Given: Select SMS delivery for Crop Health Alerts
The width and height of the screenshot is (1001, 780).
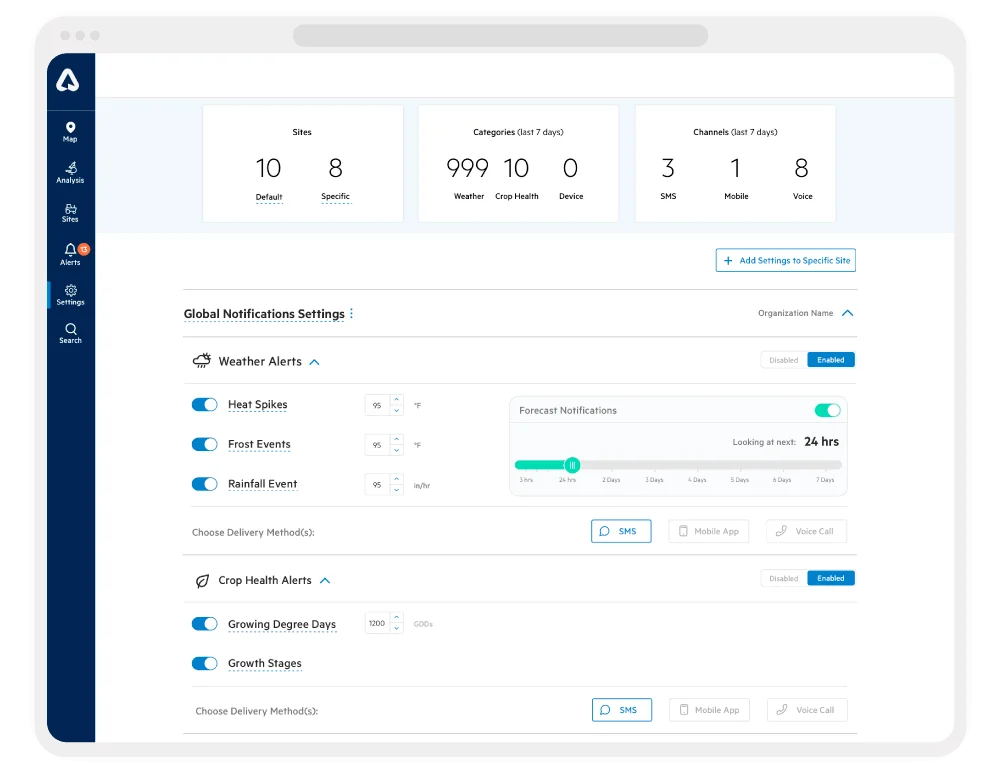Looking at the screenshot, I should [622, 710].
